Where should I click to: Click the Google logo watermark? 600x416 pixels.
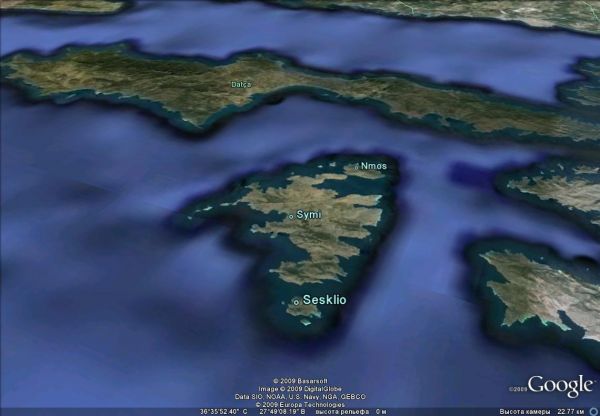click(x=560, y=385)
